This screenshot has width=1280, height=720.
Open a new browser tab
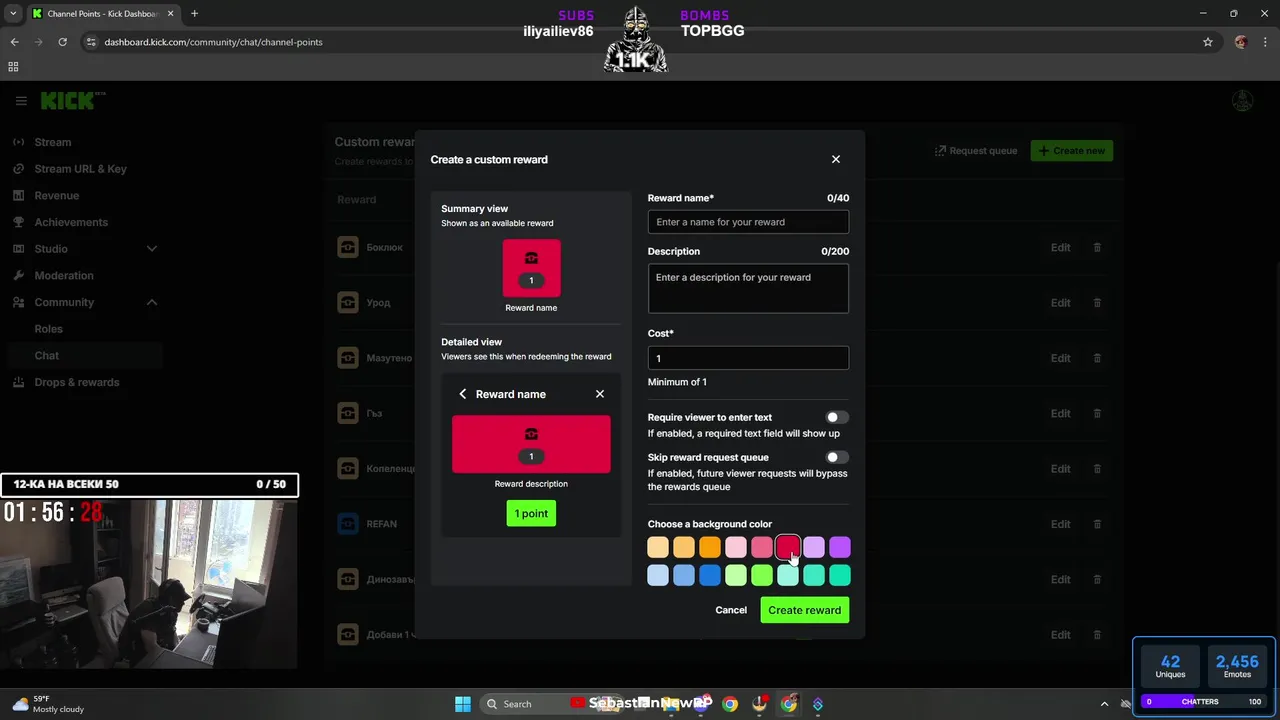(x=194, y=14)
